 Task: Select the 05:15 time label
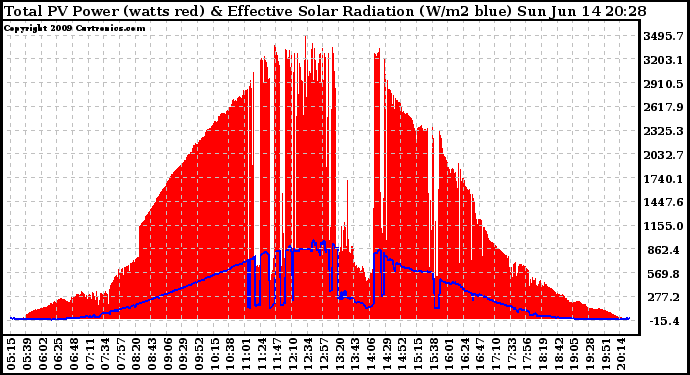(x=11, y=354)
